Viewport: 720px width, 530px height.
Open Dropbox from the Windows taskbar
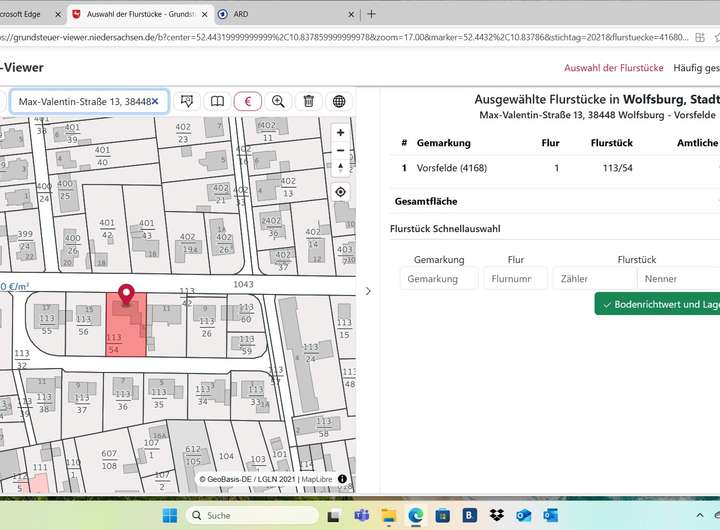(x=497, y=515)
